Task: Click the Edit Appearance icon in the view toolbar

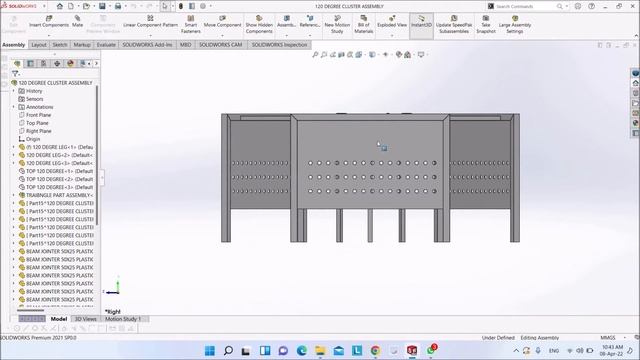Action: pos(399,54)
